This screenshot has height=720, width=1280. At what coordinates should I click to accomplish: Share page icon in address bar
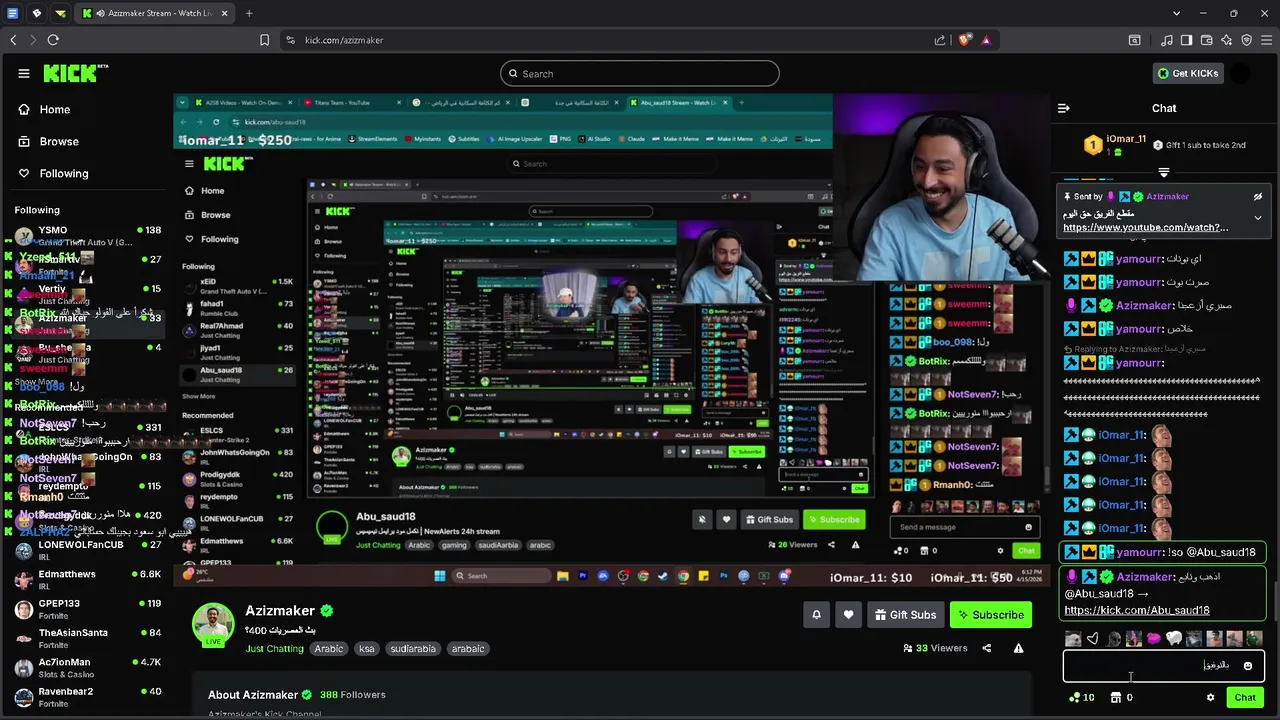pyautogui.click(x=940, y=40)
